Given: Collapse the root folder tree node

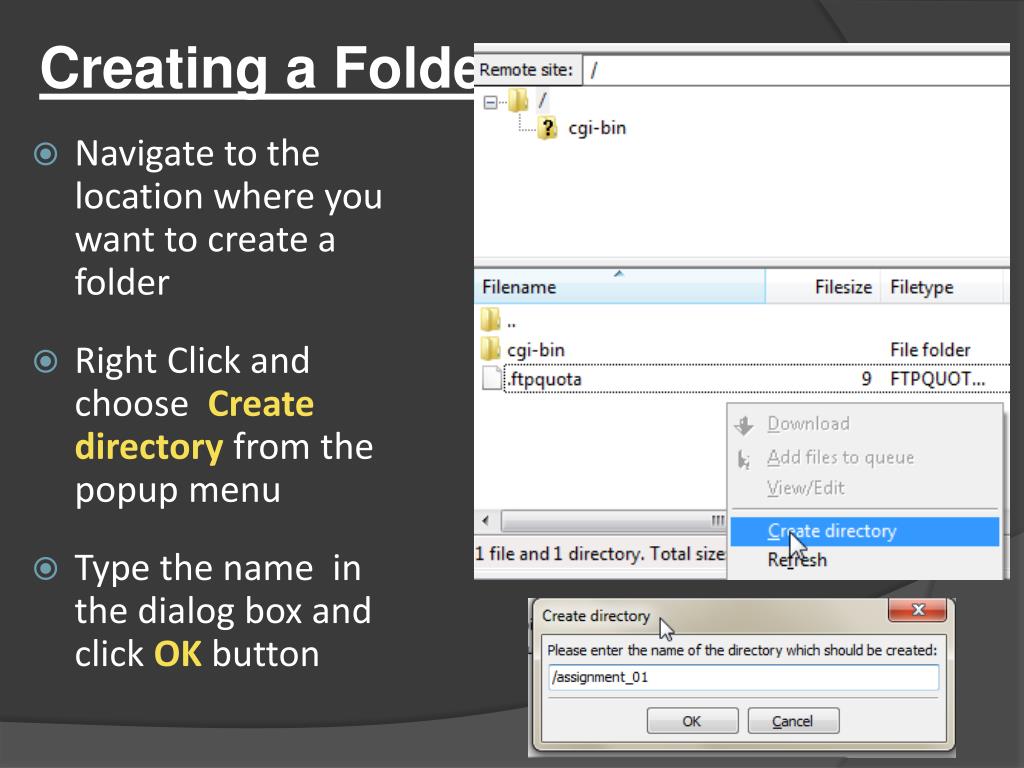Looking at the screenshot, I should [490, 103].
